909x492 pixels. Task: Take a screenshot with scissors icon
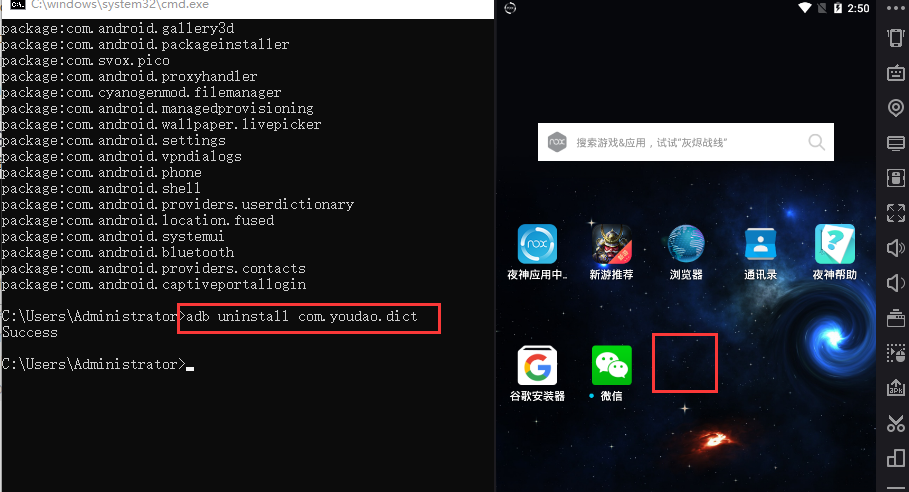point(896,423)
